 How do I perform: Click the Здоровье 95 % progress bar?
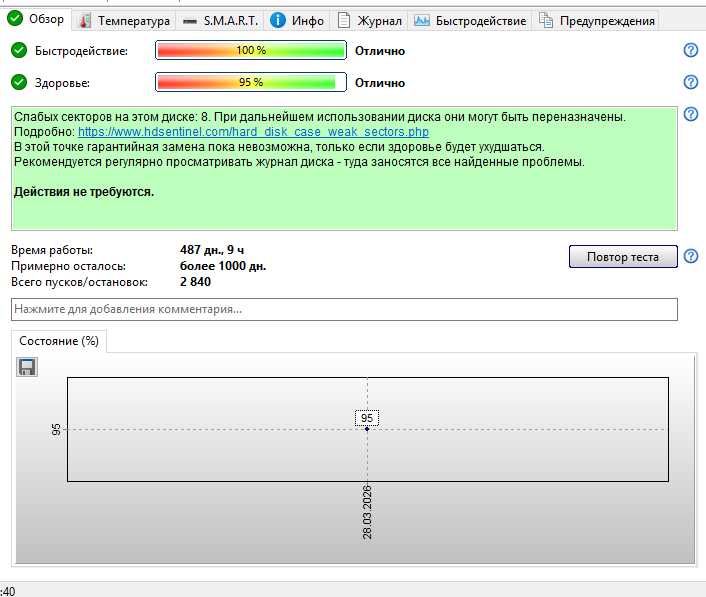pos(251,82)
